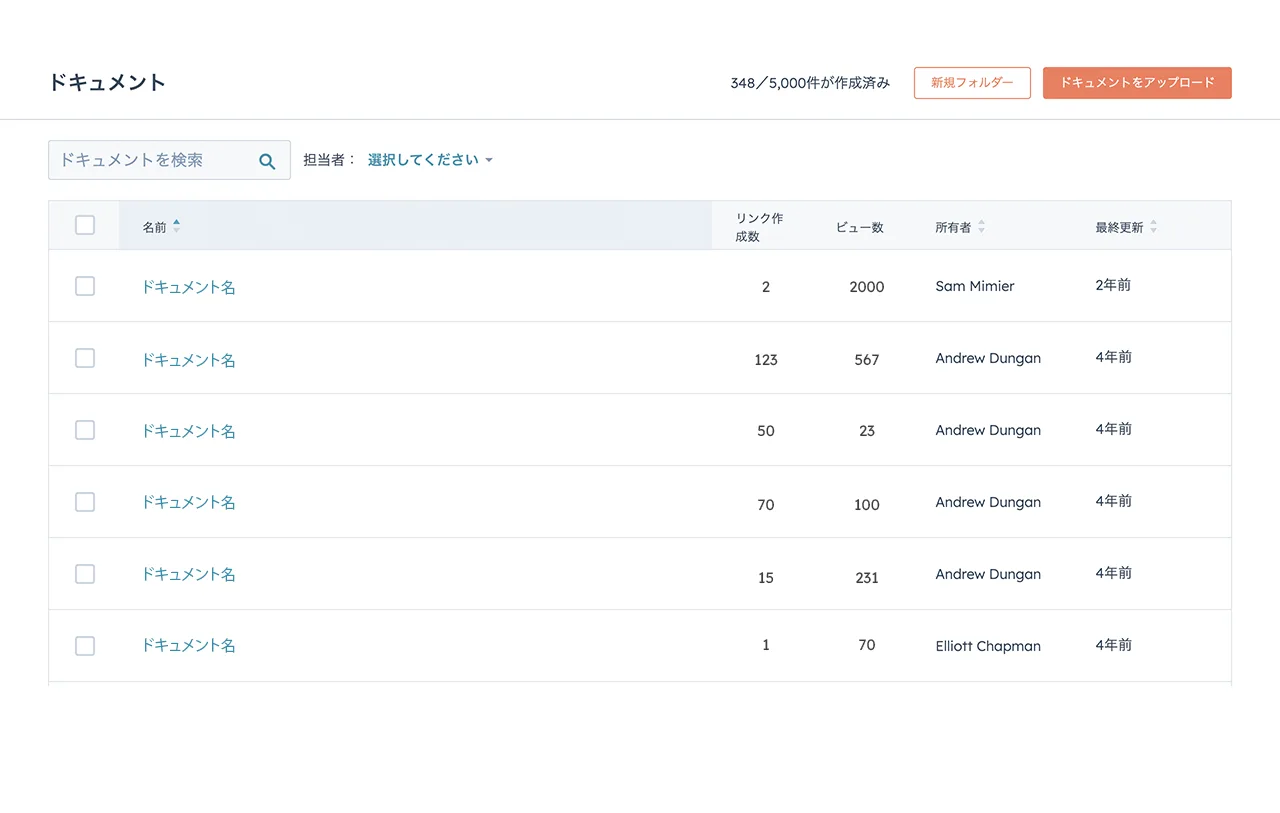The image size is (1280, 813).
Task: Click the ビュー数 column header
Action: pos(860,227)
